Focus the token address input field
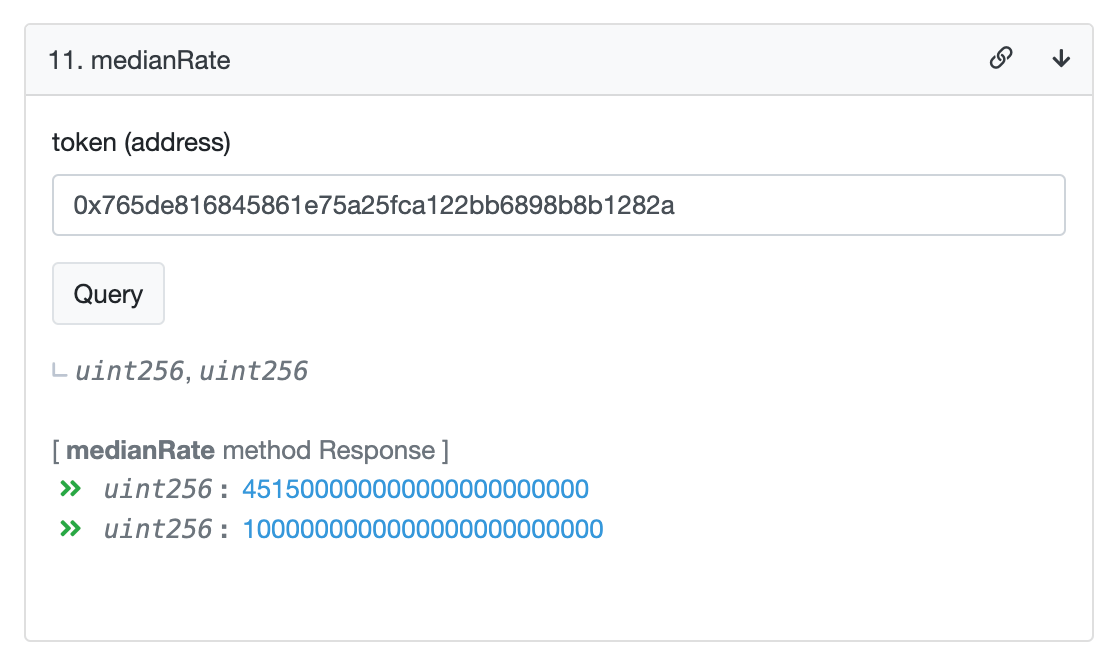 [559, 205]
